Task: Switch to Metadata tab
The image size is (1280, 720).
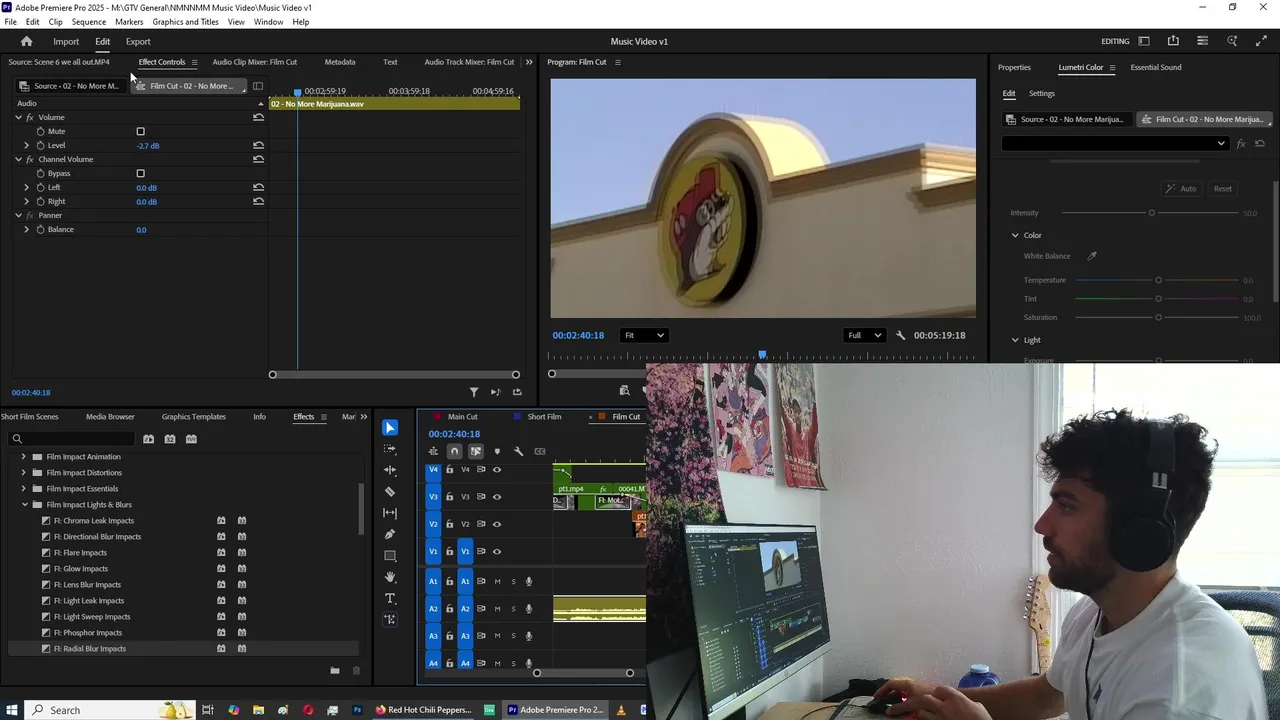Action: pos(340,62)
